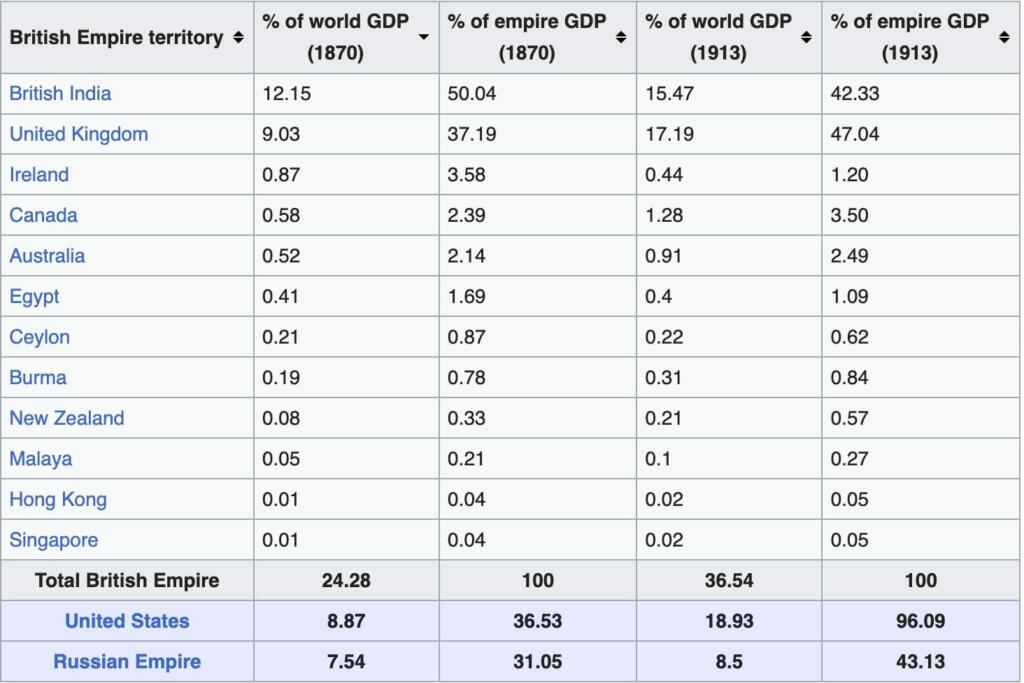Image resolution: width=1024 pixels, height=683 pixels.
Task: Click the Egypt link
Action: (34, 297)
